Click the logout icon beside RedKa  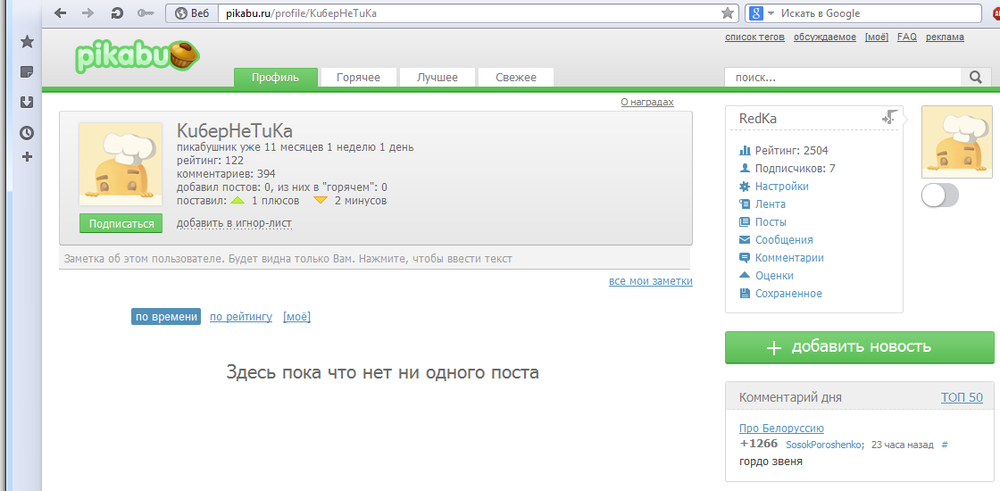(x=888, y=117)
